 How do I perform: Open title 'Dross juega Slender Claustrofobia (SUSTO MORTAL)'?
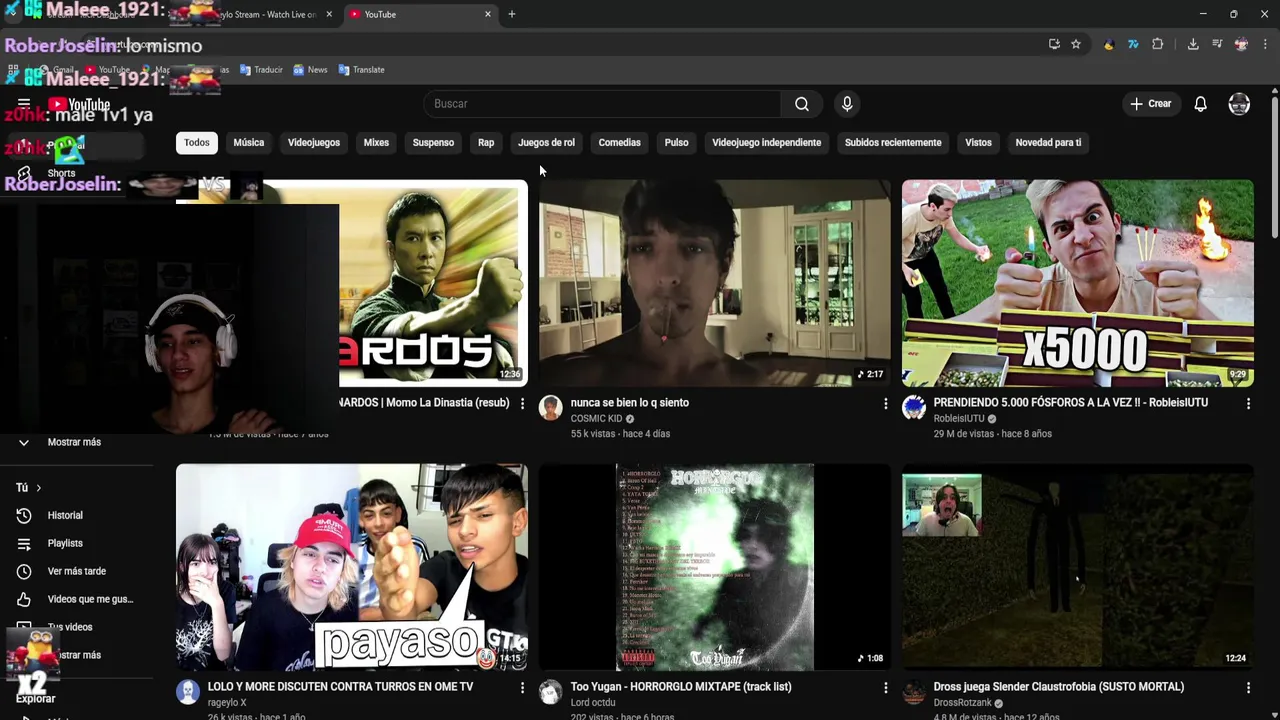click(1059, 687)
